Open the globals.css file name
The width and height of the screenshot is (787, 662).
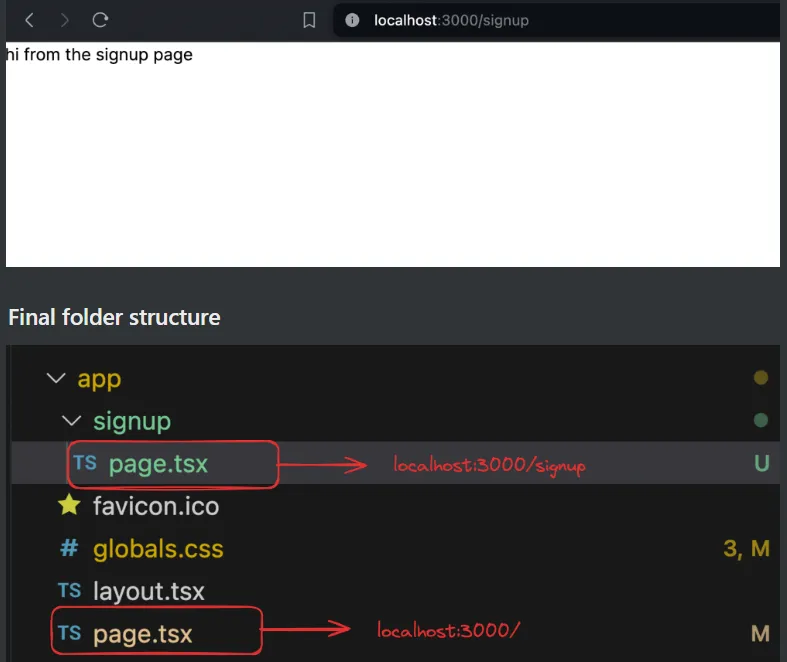158,549
